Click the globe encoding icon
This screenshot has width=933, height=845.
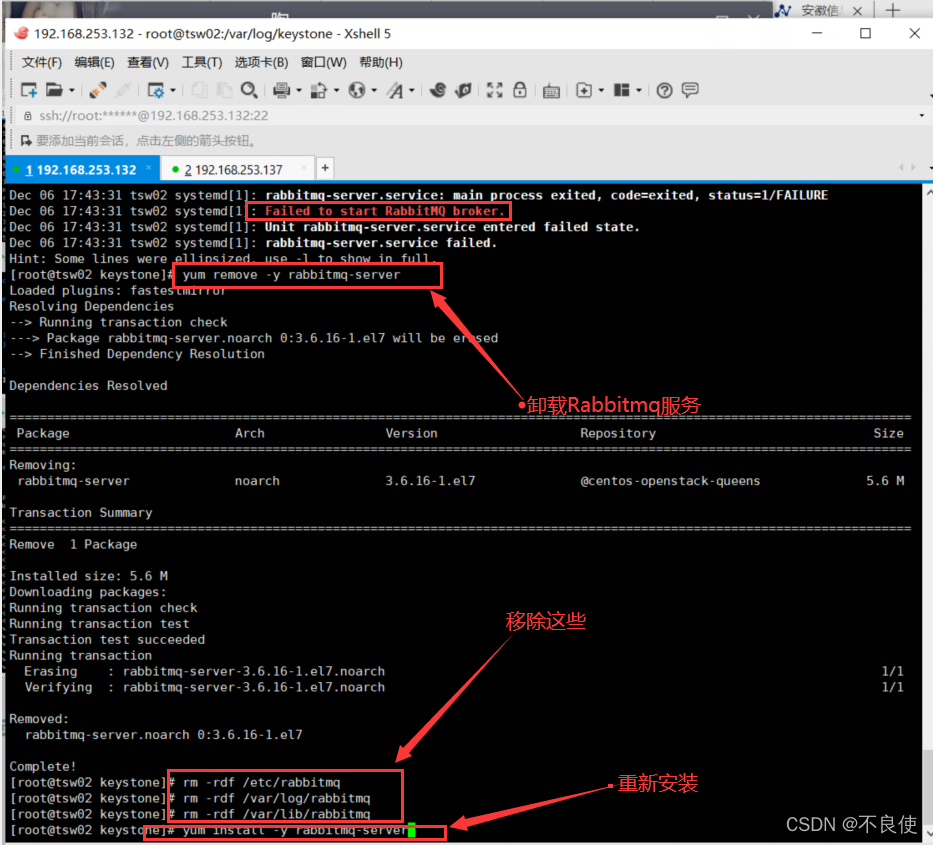[x=357, y=90]
